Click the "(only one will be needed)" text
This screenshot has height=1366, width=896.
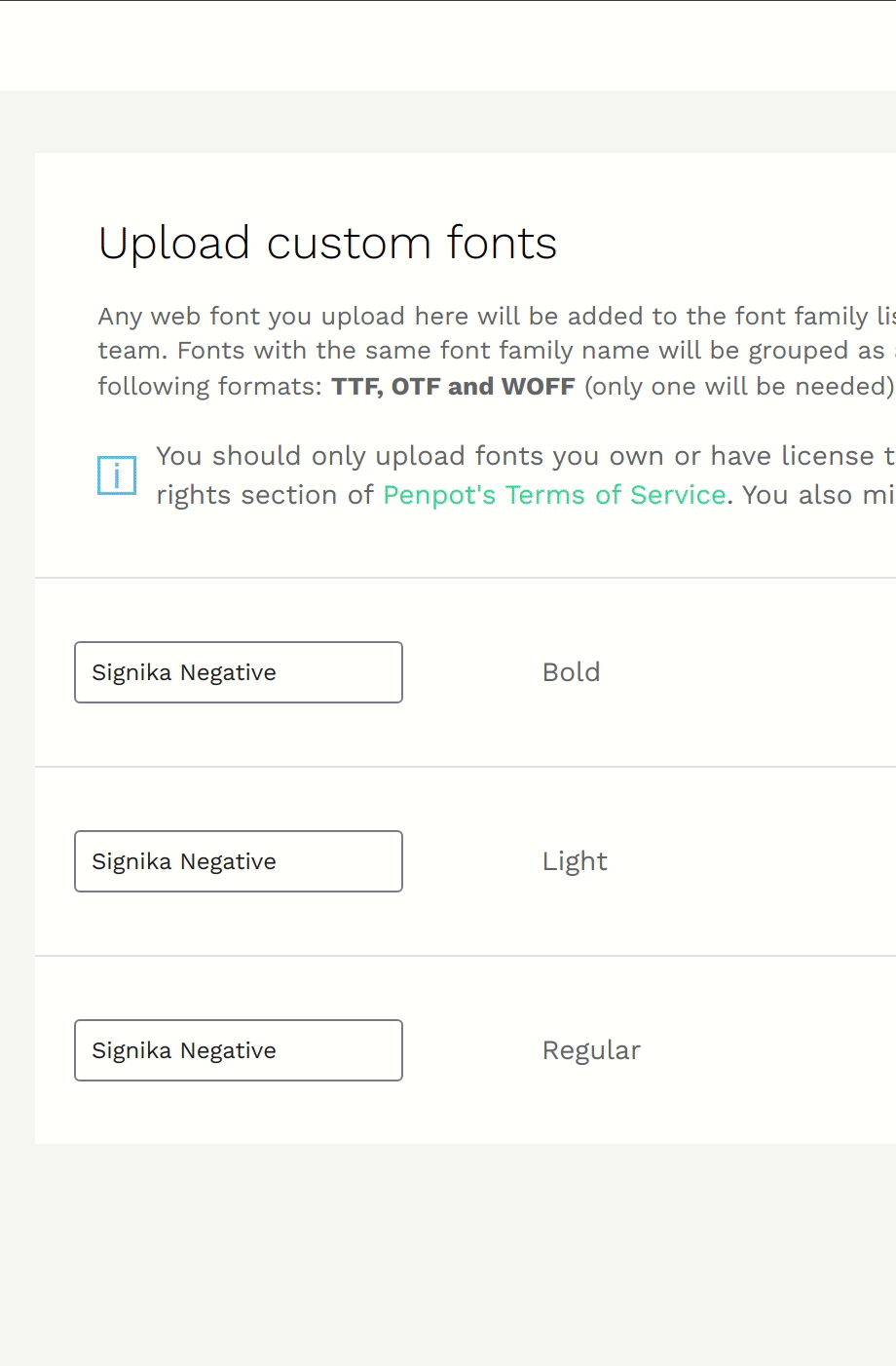739,386
